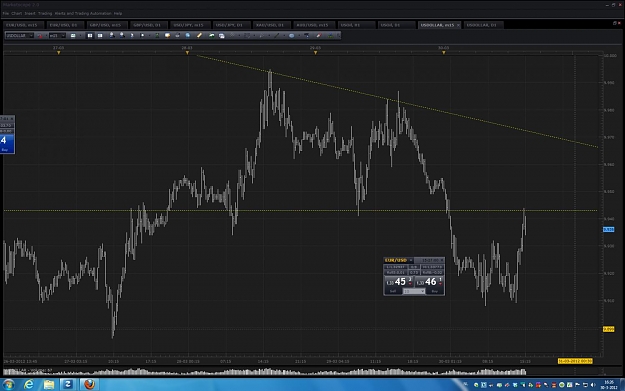Switch to the GBP/USD m15 chart tab
625x391 pixels.
106,25
